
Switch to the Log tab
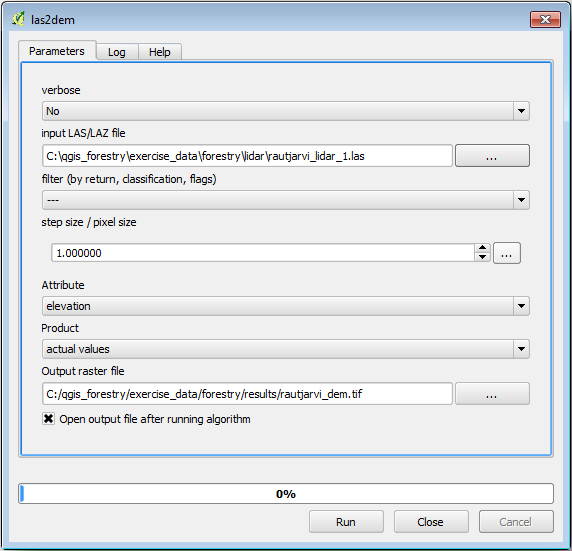click(117, 52)
